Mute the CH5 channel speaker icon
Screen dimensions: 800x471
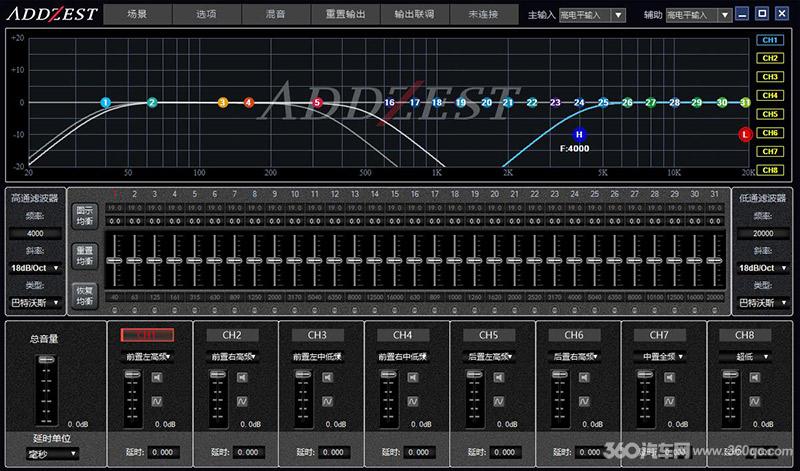pyautogui.click(x=498, y=378)
